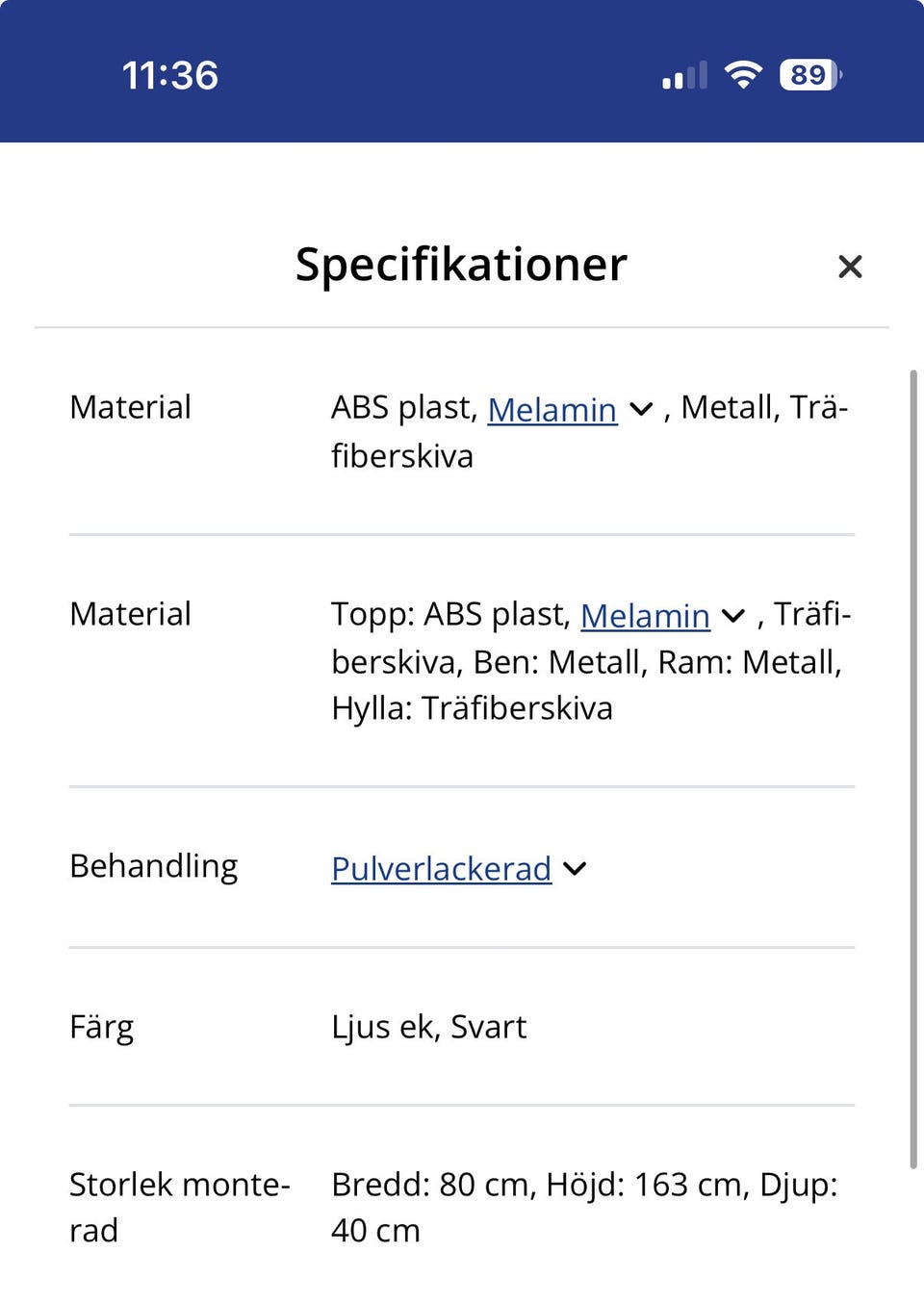Image resolution: width=924 pixels, height=1303 pixels.
Task: Expand the chevron next to Pulverlackerad
Action: [x=575, y=869]
